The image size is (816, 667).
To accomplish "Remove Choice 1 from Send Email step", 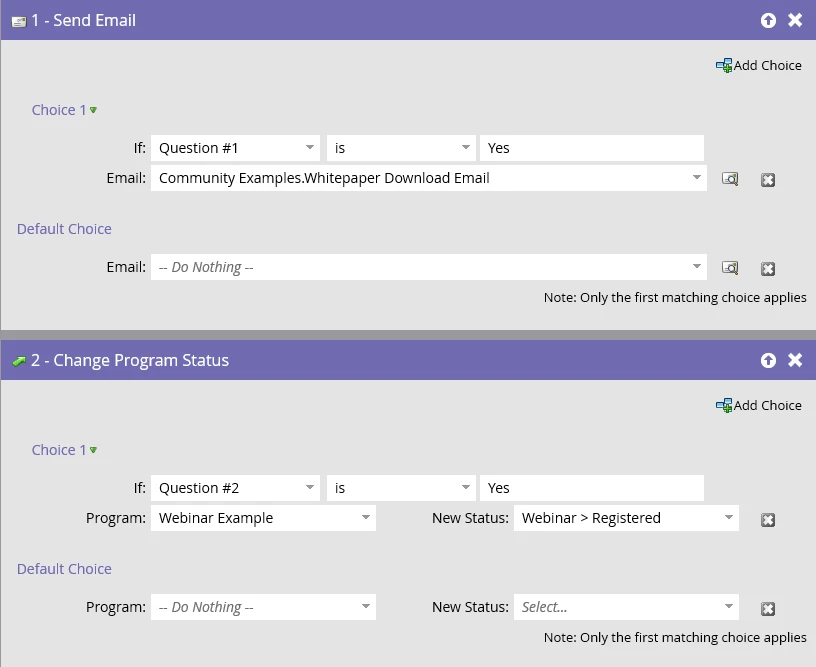I will (x=768, y=180).
